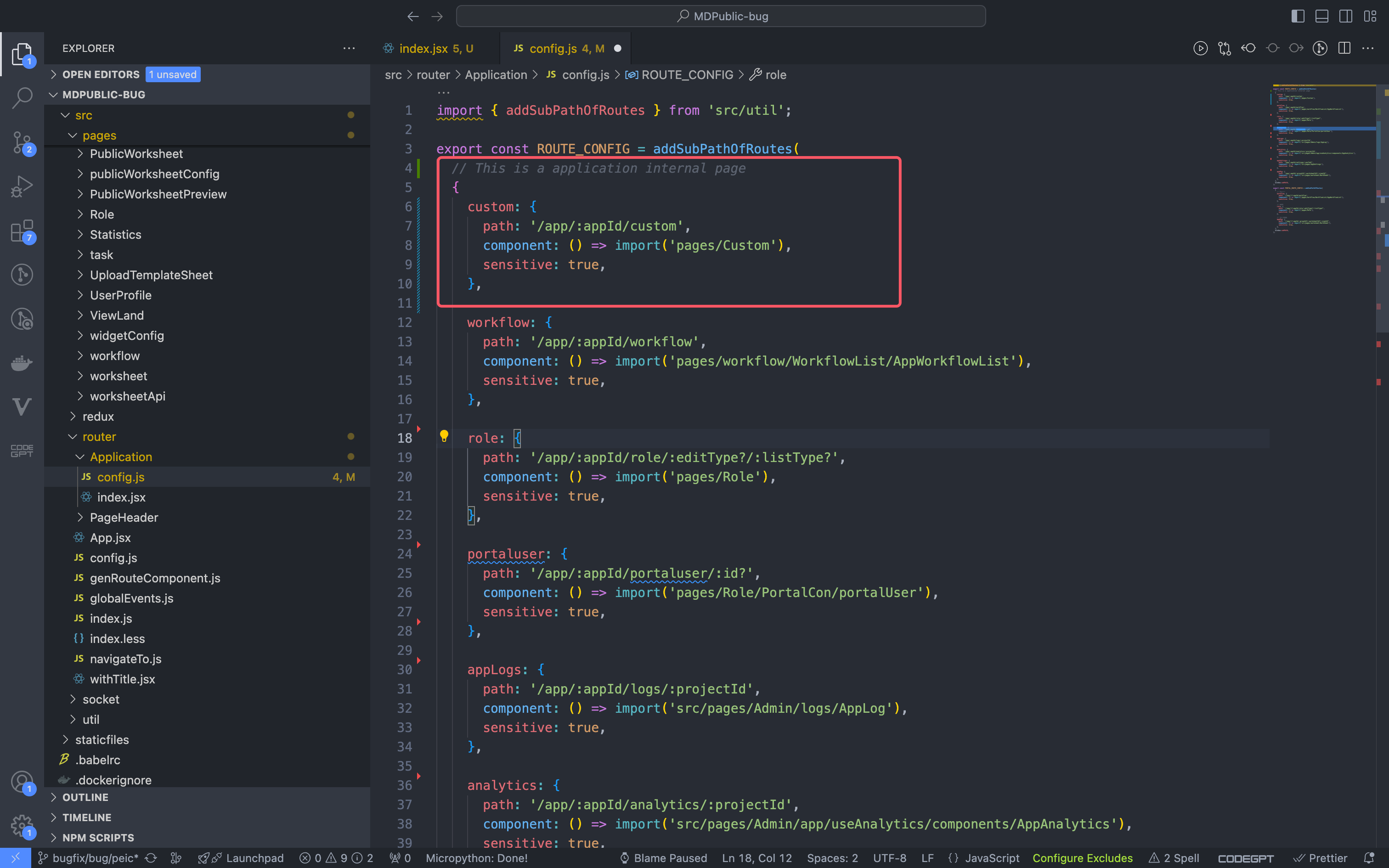
Task: Expand the OUTLINE section
Action: 207,797
